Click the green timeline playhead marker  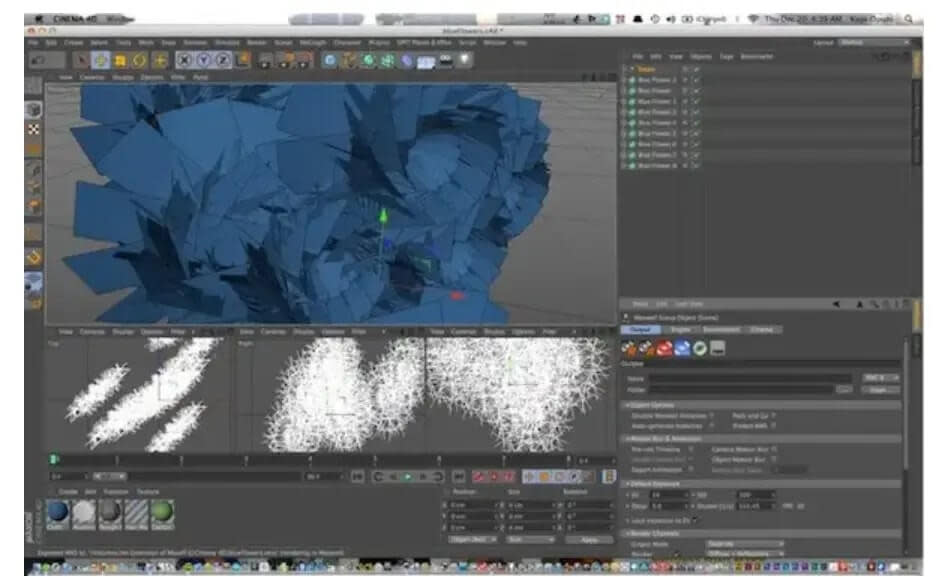click(54, 460)
